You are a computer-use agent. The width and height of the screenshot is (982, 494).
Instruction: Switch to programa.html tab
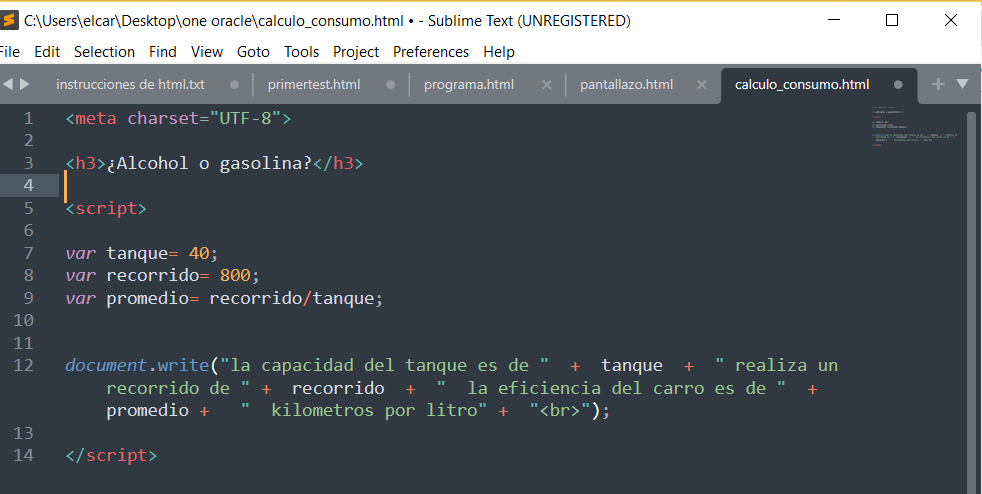(x=468, y=85)
